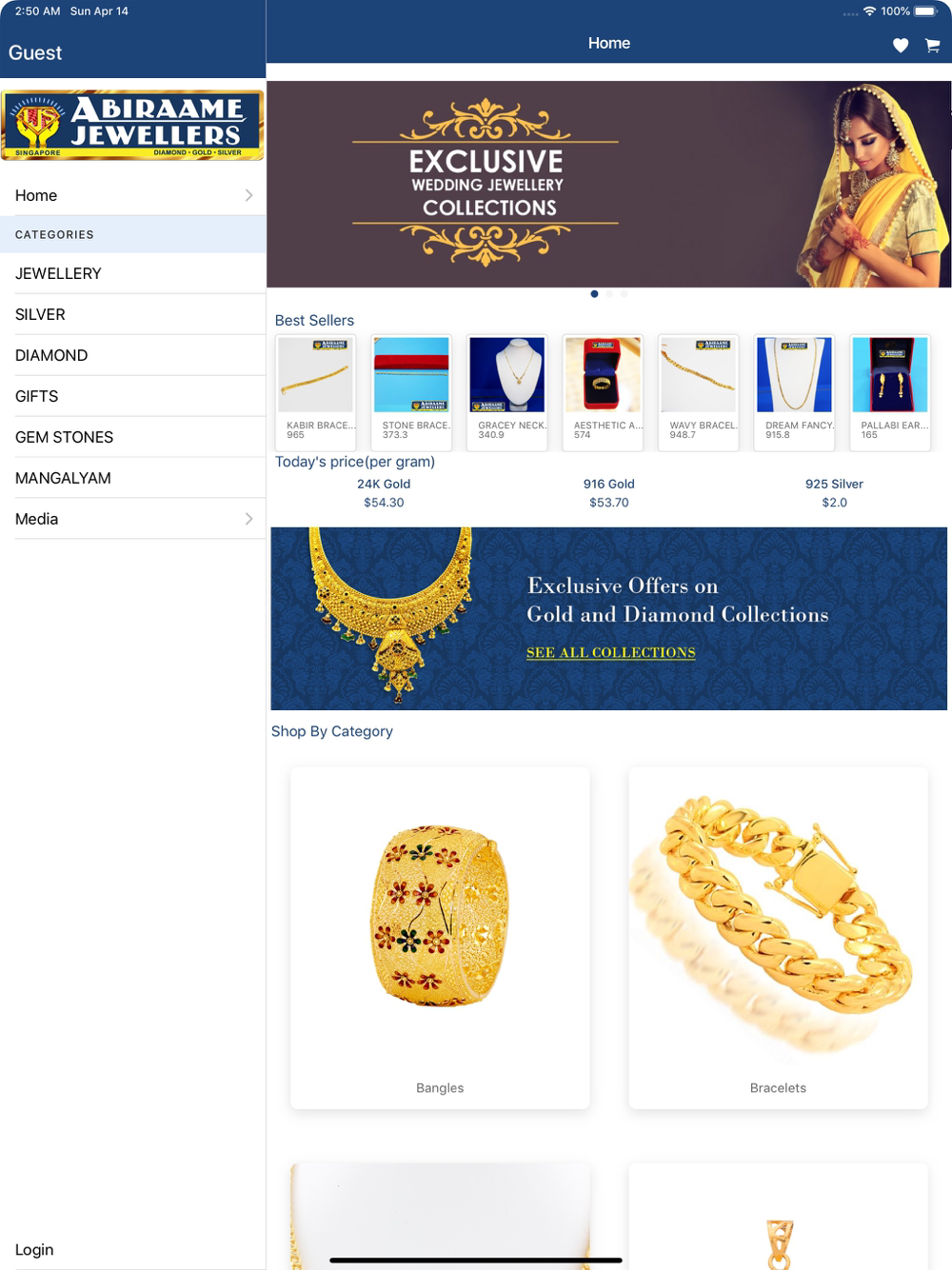Open the Gracey Necklace product thumbnail

507,392
